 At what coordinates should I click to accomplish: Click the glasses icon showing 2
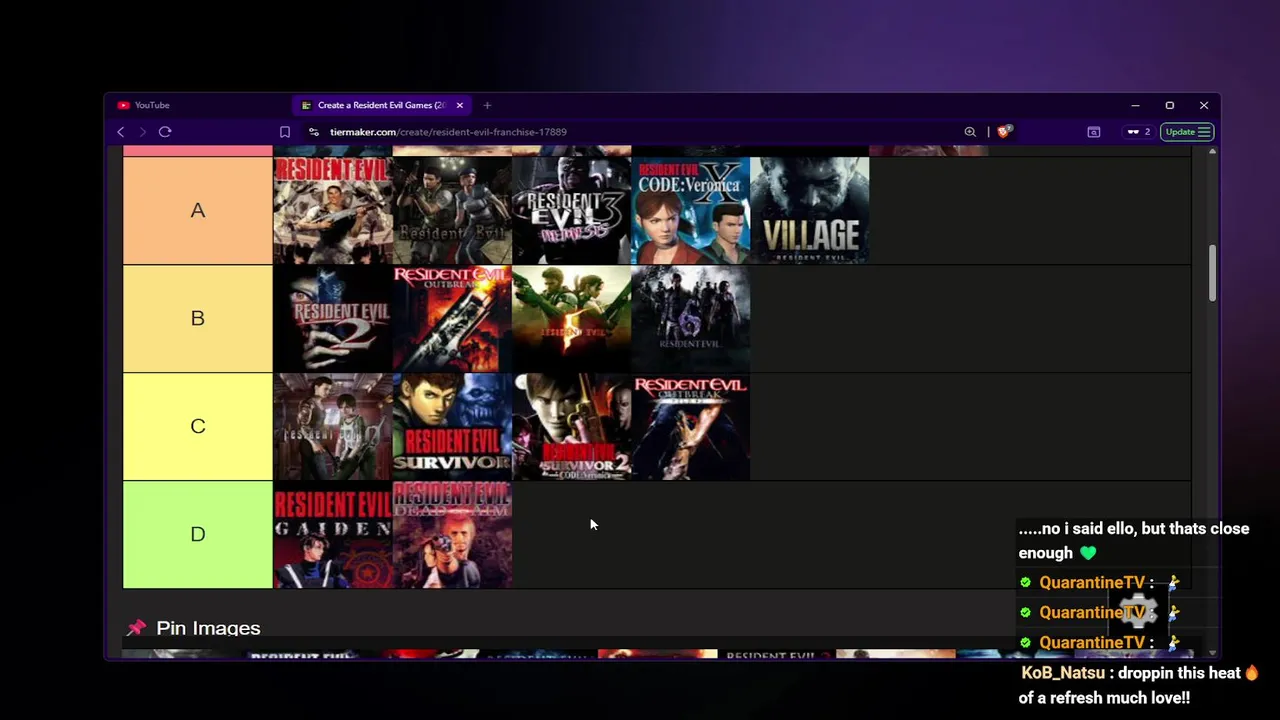1138,132
